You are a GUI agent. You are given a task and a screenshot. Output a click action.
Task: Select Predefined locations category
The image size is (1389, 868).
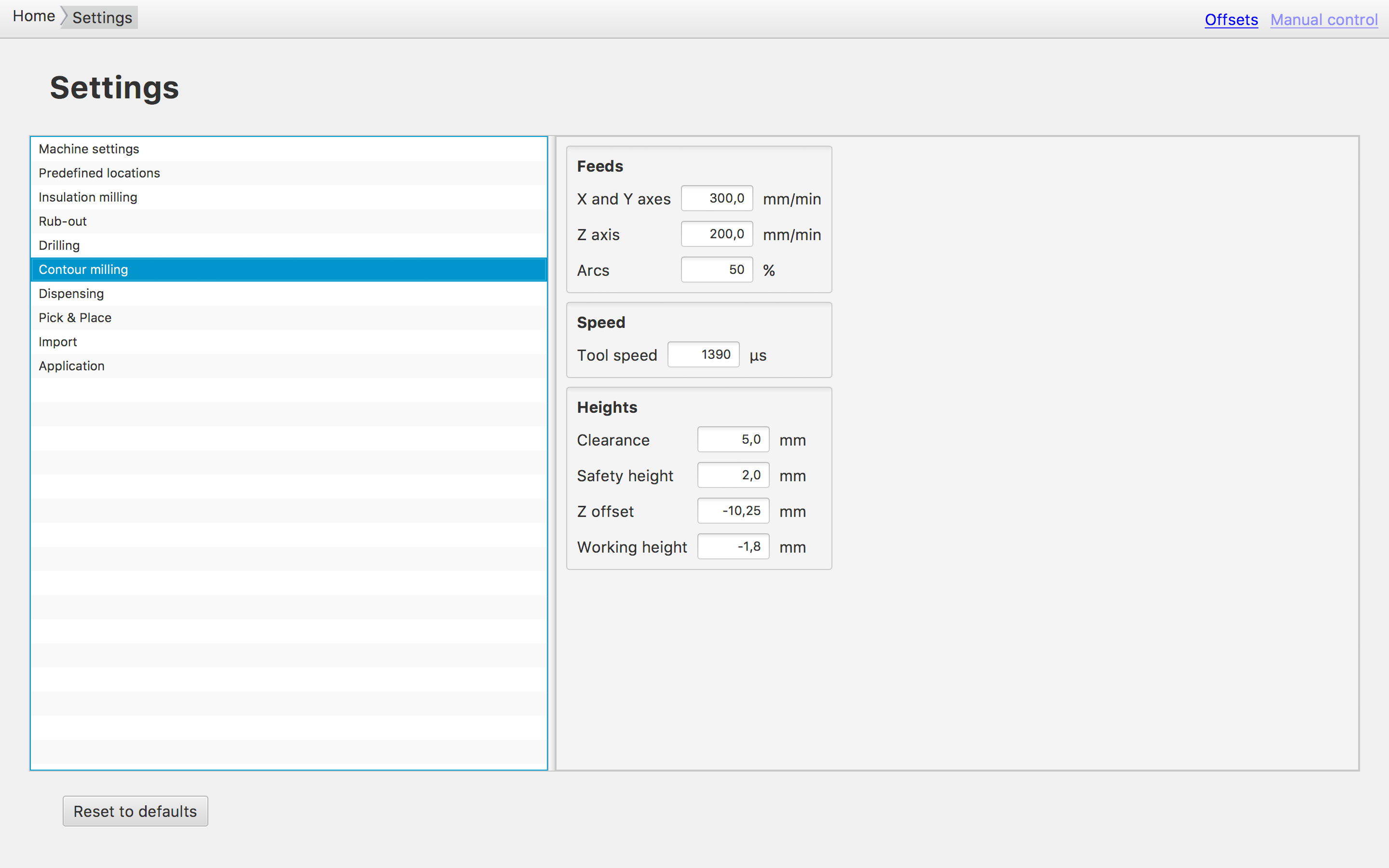click(x=289, y=174)
